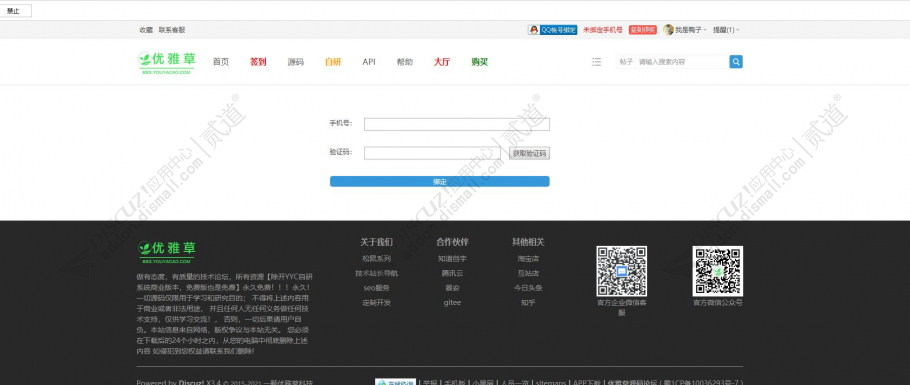The height and width of the screenshot is (385, 910).
Task: Open the gitee partner link
Action: click(452, 303)
